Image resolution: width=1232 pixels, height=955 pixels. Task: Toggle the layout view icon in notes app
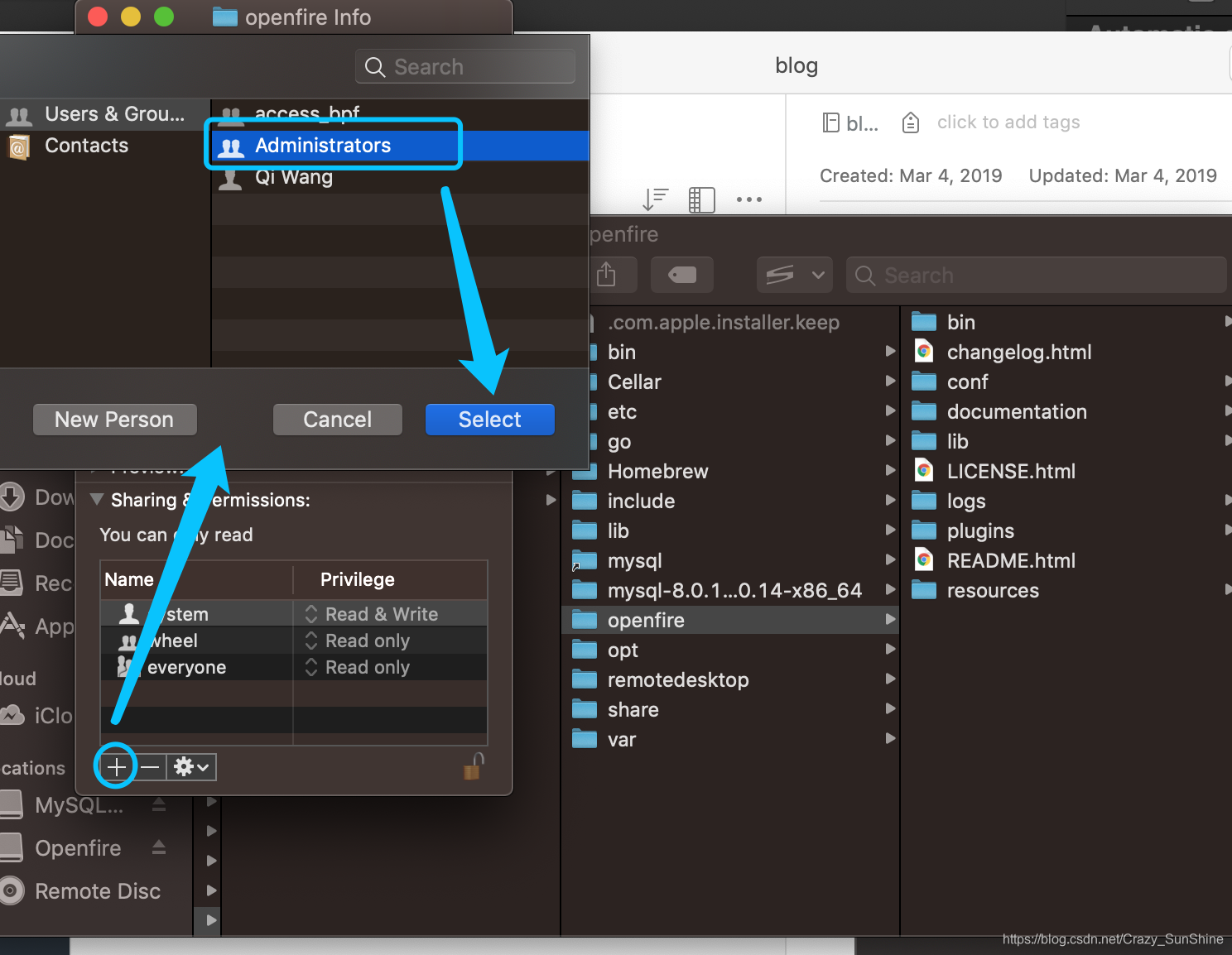click(702, 199)
